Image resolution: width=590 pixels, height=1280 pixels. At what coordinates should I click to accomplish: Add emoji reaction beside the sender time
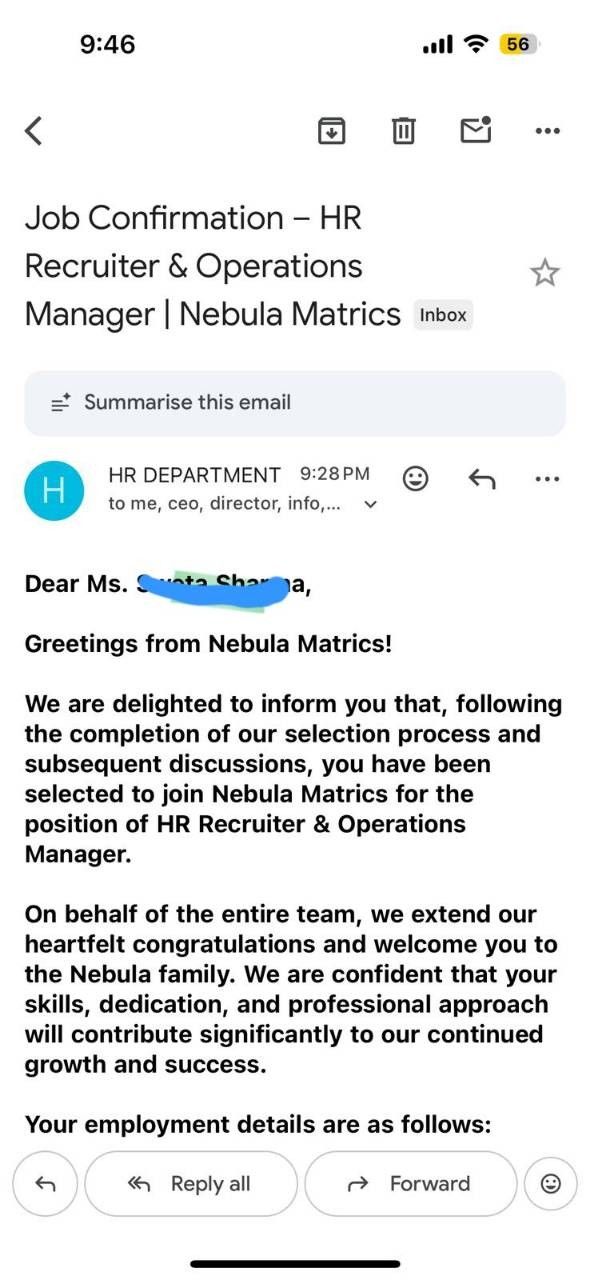click(415, 479)
